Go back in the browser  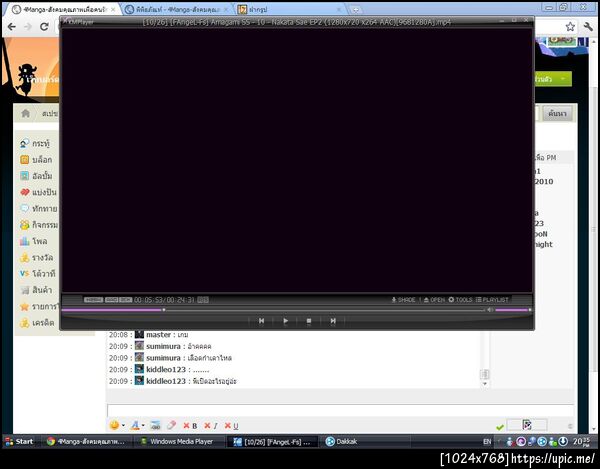click(x=12, y=27)
